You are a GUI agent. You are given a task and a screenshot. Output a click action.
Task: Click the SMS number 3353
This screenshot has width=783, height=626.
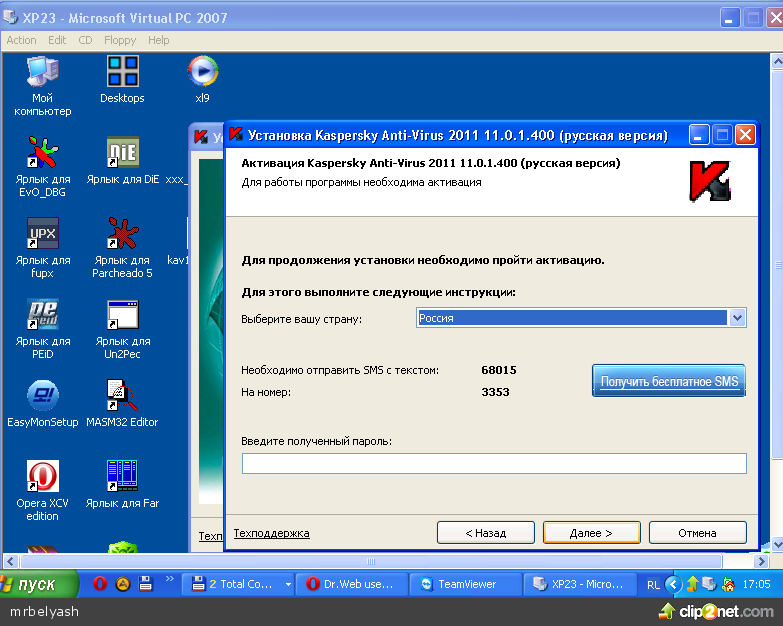coord(495,392)
